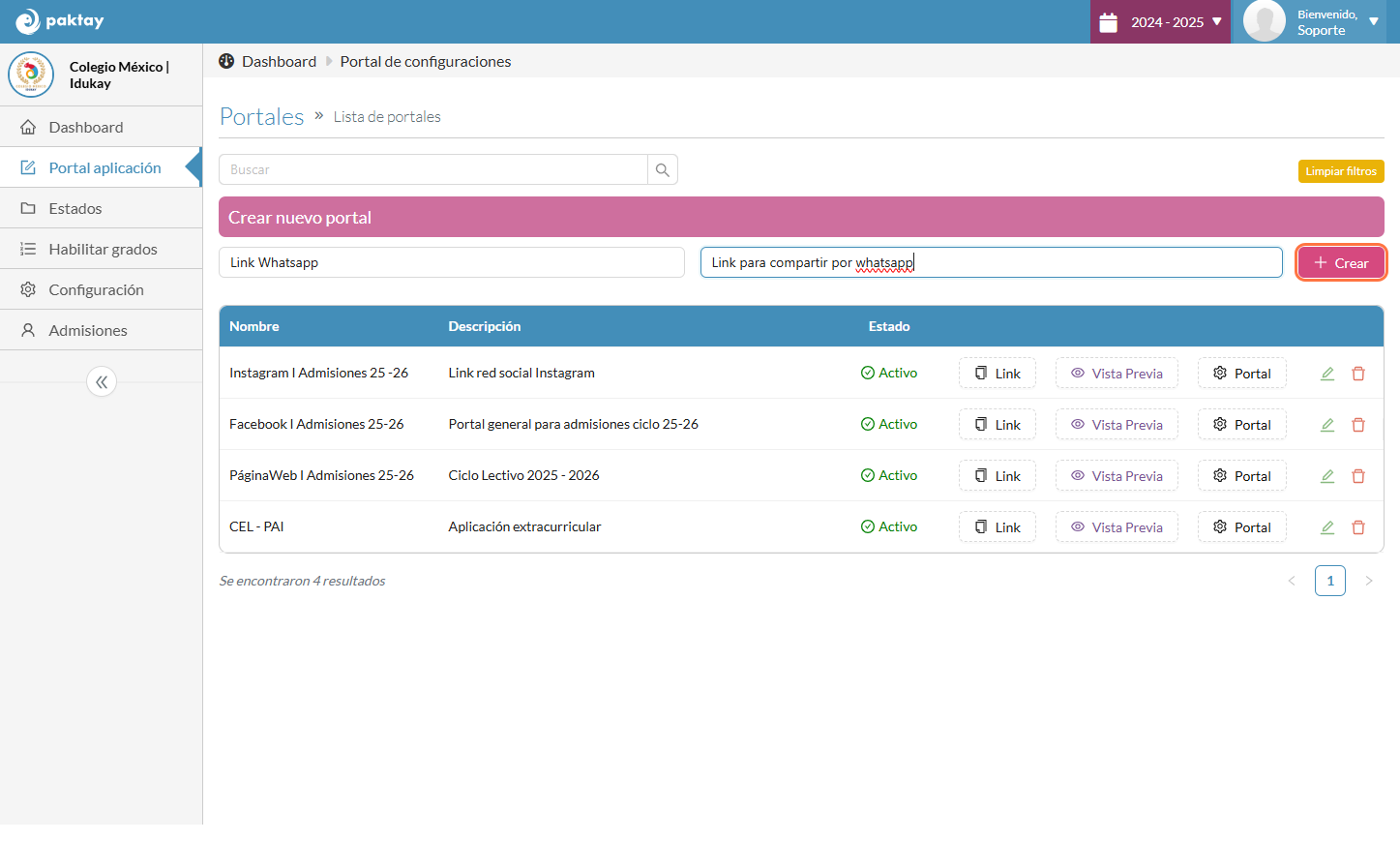1400x841 pixels.
Task: Go to previous results page arrow
Action: [1292, 581]
